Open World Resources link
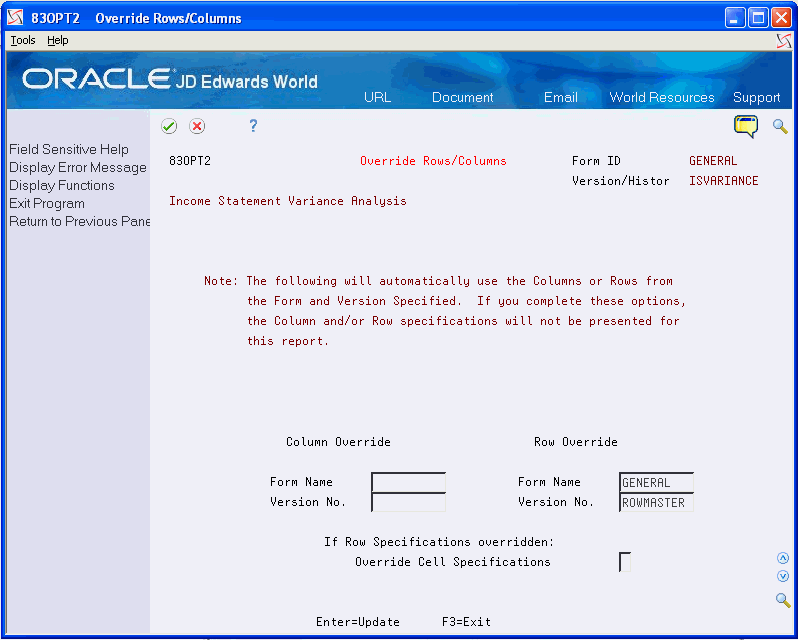The height and width of the screenshot is (640, 798). (662, 97)
